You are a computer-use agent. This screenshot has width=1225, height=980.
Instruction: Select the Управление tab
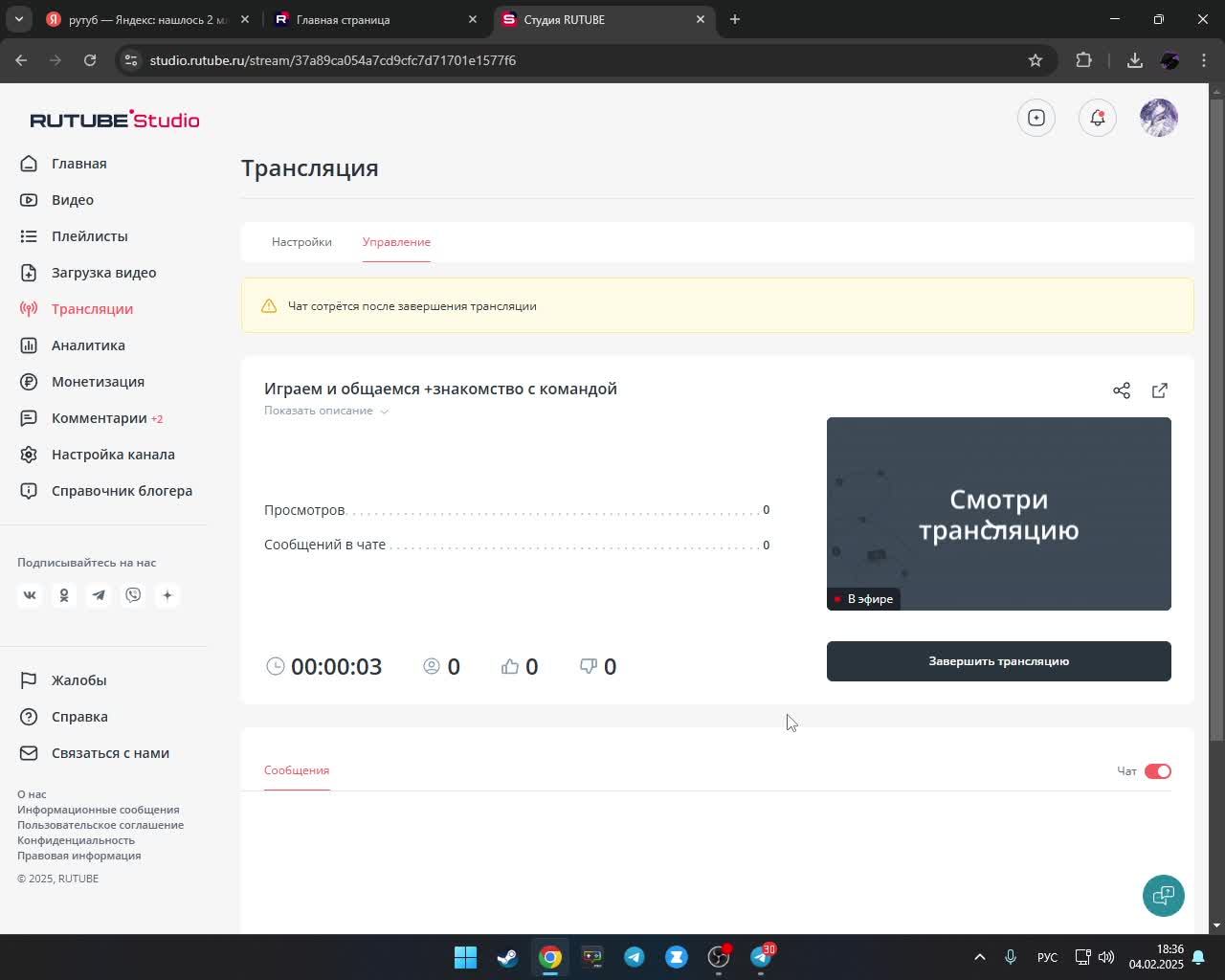[396, 242]
